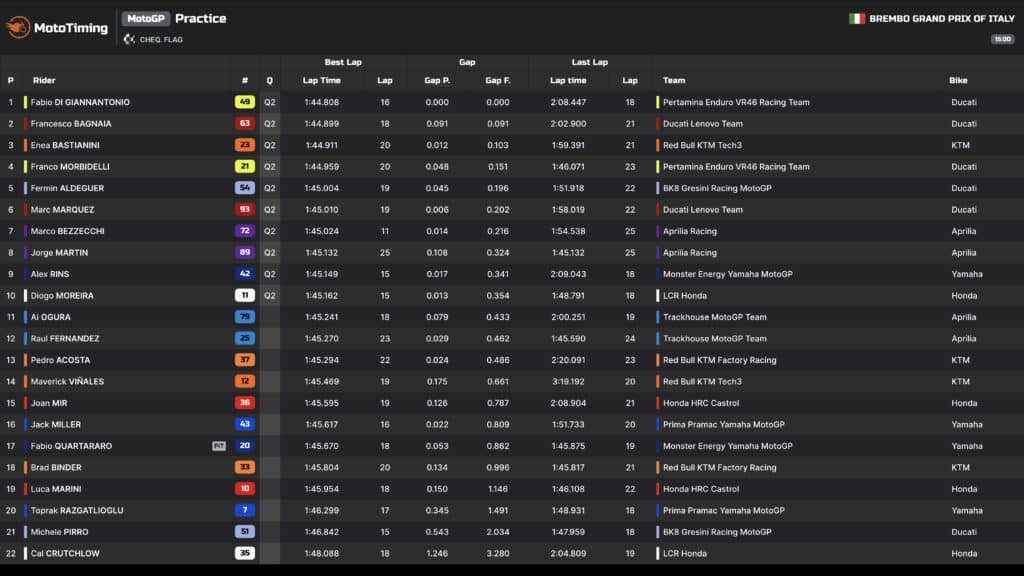Image resolution: width=1024 pixels, height=576 pixels.
Task: Click the number 11 badge of Moreira
Action: click(x=245, y=296)
